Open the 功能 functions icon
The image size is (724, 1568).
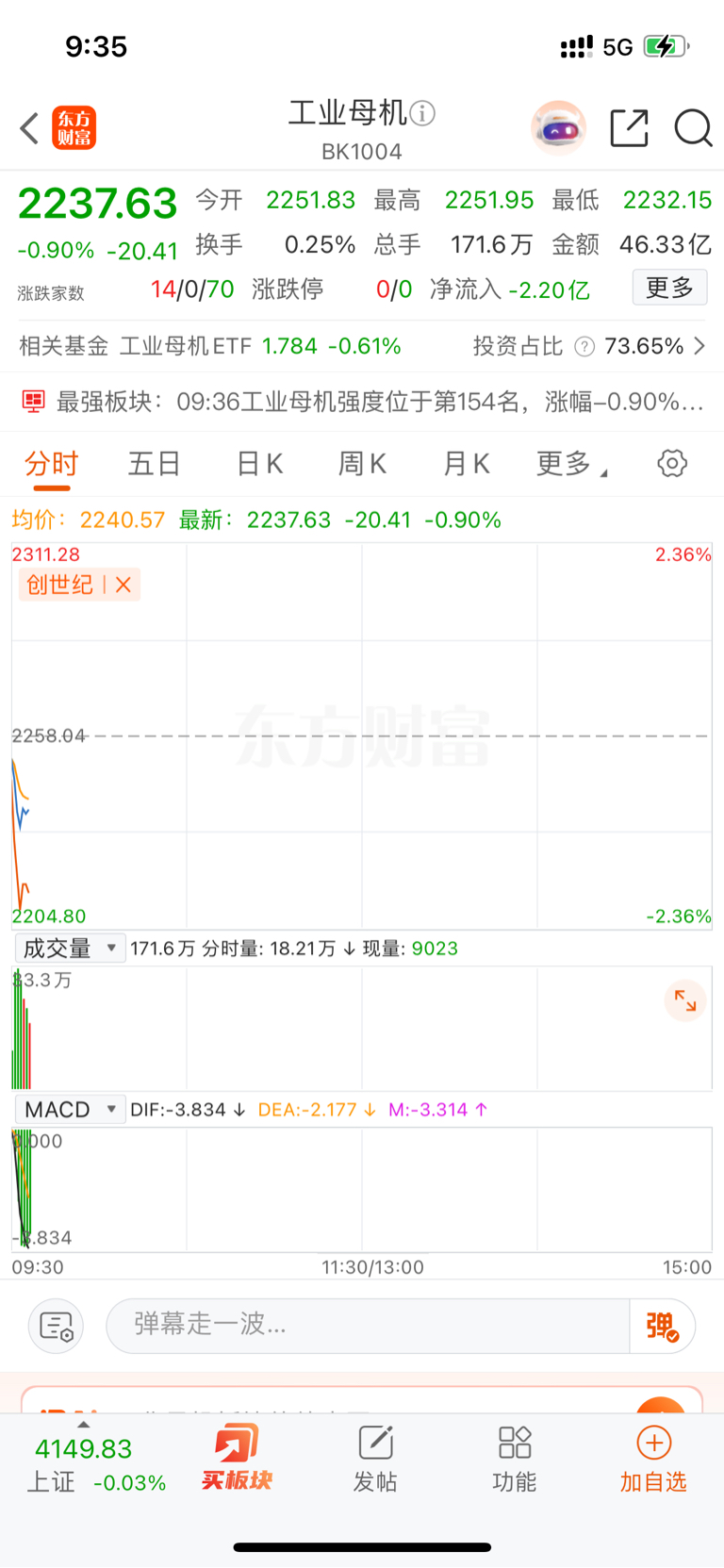tap(515, 1458)
